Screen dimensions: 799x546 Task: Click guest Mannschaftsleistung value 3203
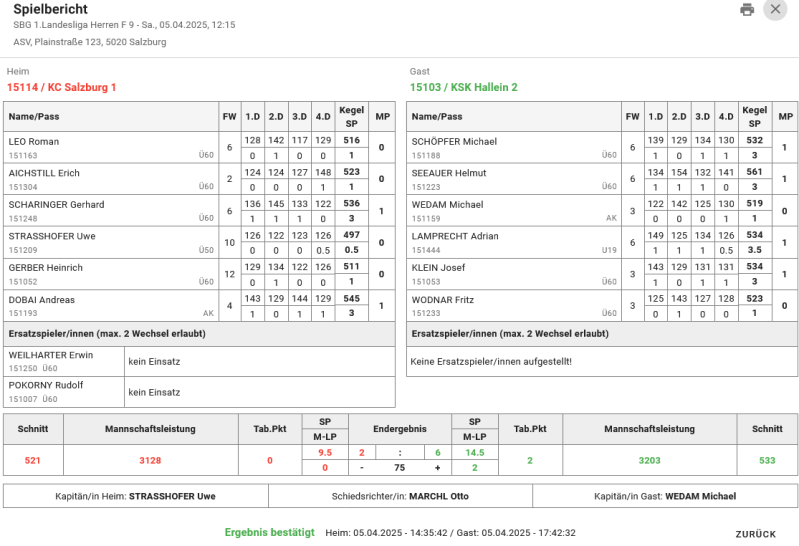pyautogui.click(x=649, y=460)
